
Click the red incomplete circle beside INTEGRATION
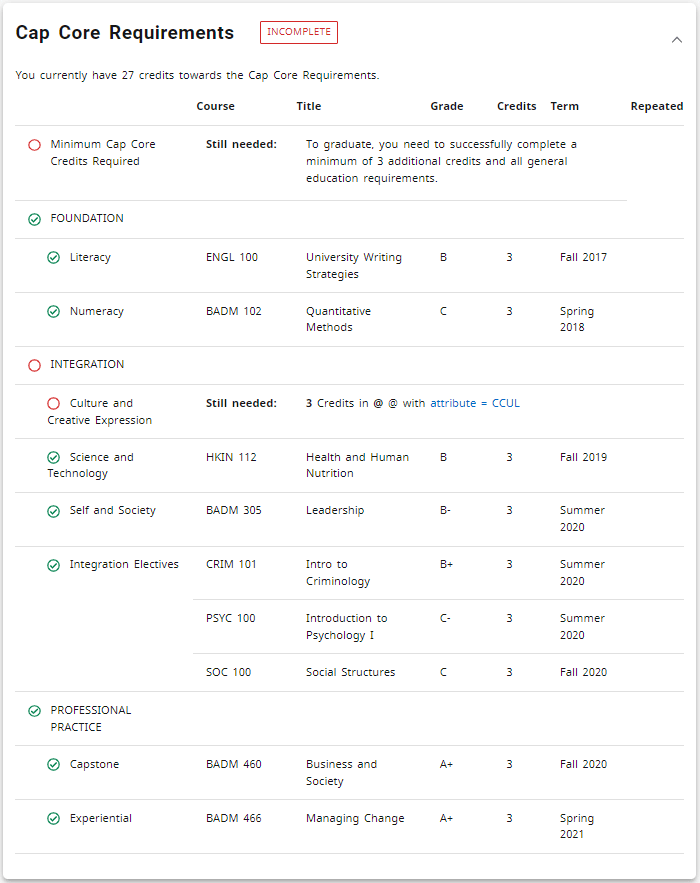34,365
